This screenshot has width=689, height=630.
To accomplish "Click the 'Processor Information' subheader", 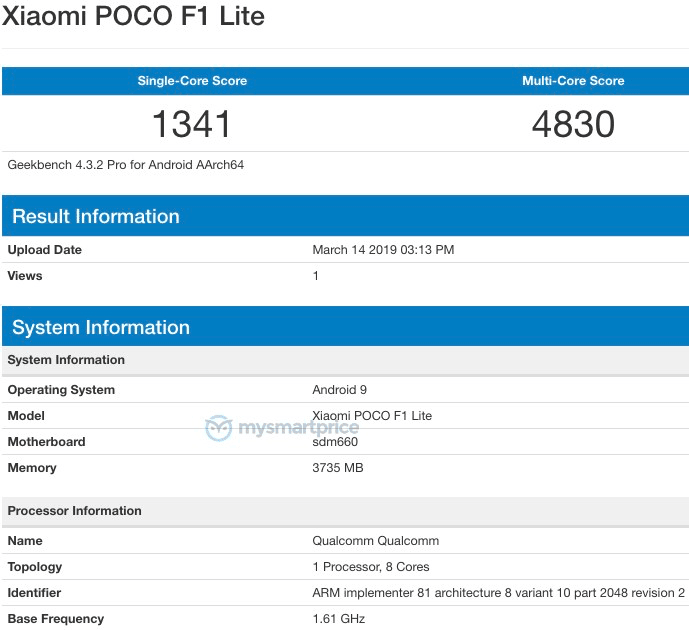I will (x=345, y=511).
